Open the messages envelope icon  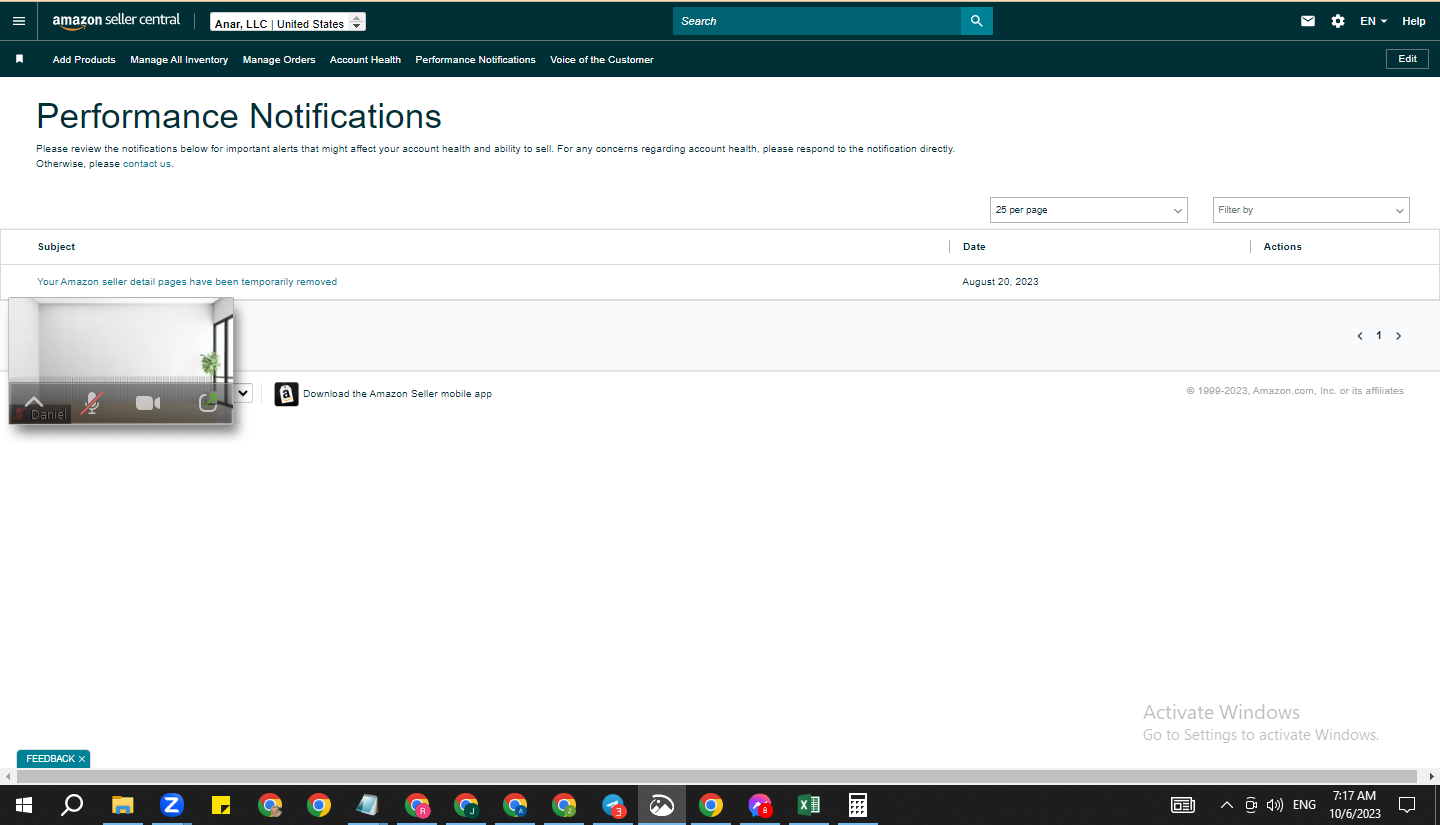click(x=1308, y=21)
